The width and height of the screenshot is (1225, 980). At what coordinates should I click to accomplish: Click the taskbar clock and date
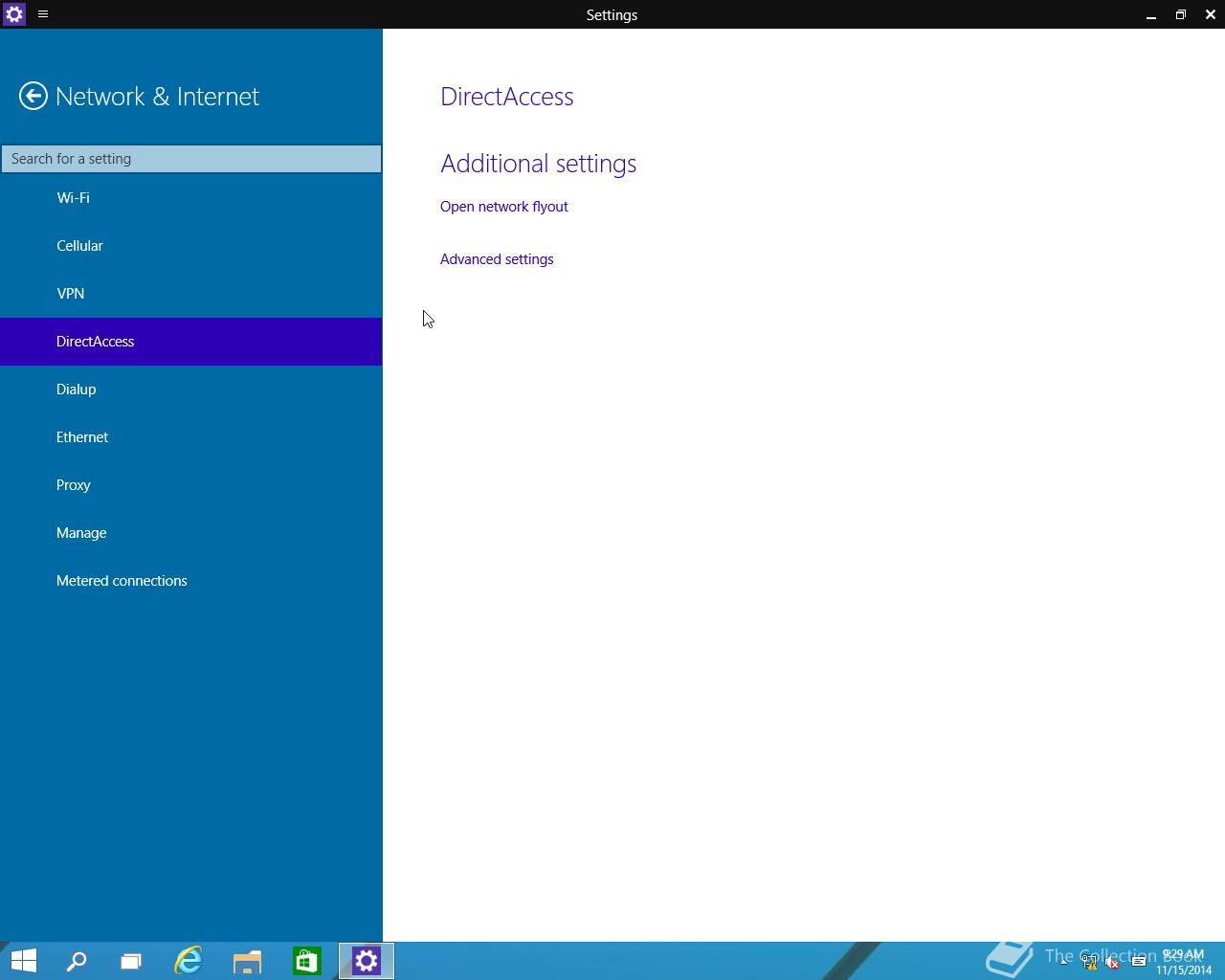1184,962
